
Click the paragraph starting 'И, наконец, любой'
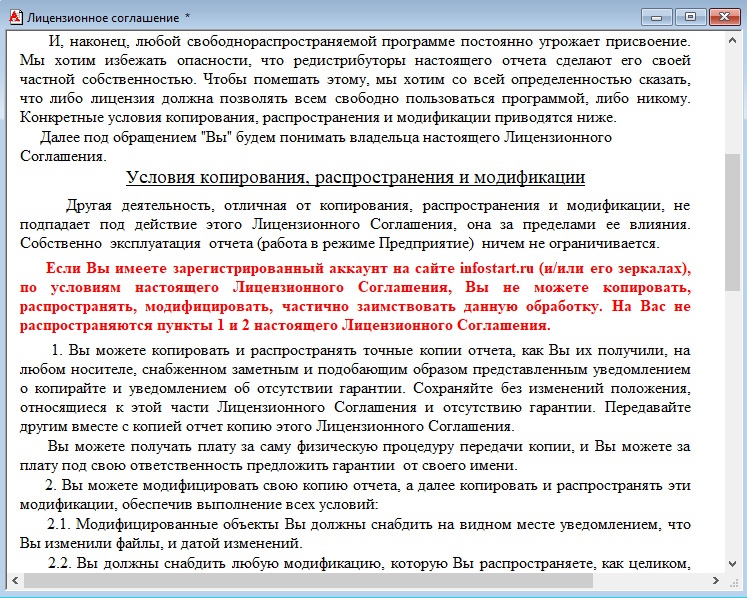click(x=355, y=80)
